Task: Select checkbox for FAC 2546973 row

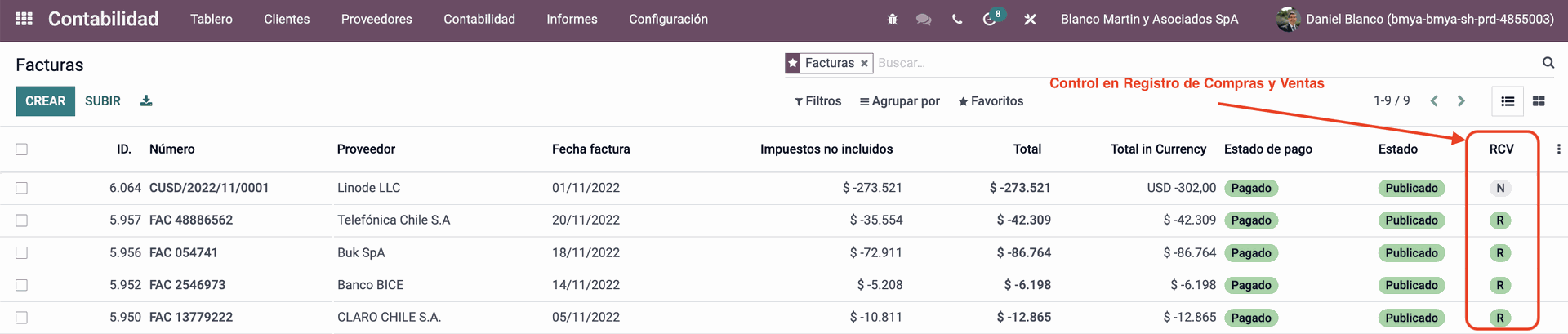Action: click(x=21, y=285)
